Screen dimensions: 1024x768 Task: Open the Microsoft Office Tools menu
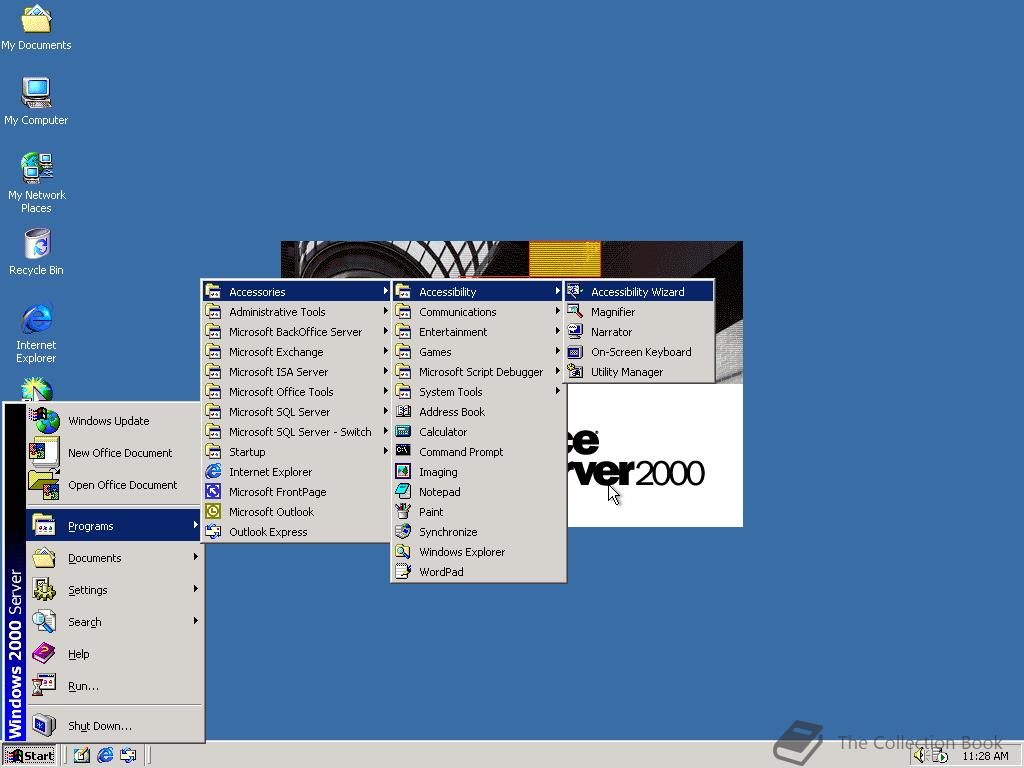[296, 392]
